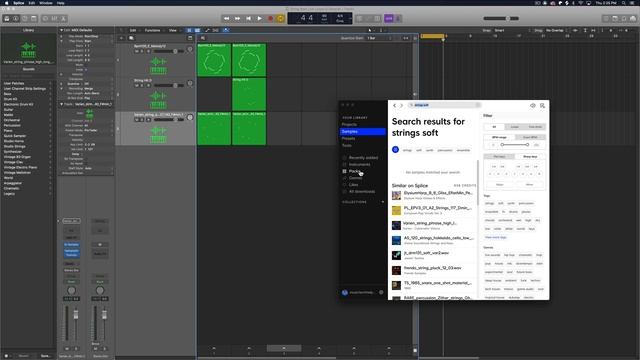Viewport: 640px width, 360px height.
Task: Click pan knob on first channel strip
Action: coord(71,290)
